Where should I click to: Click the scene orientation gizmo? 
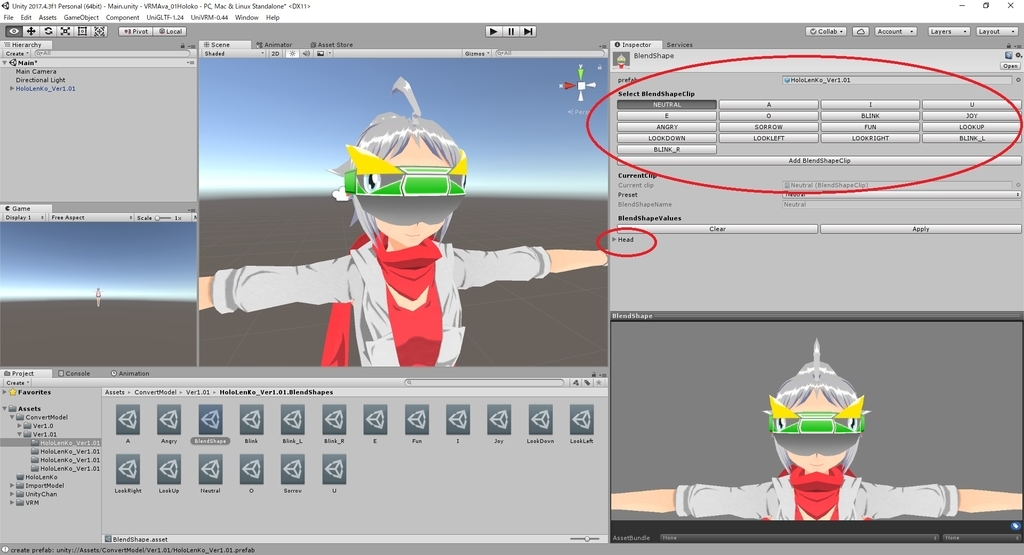[580, 85]
